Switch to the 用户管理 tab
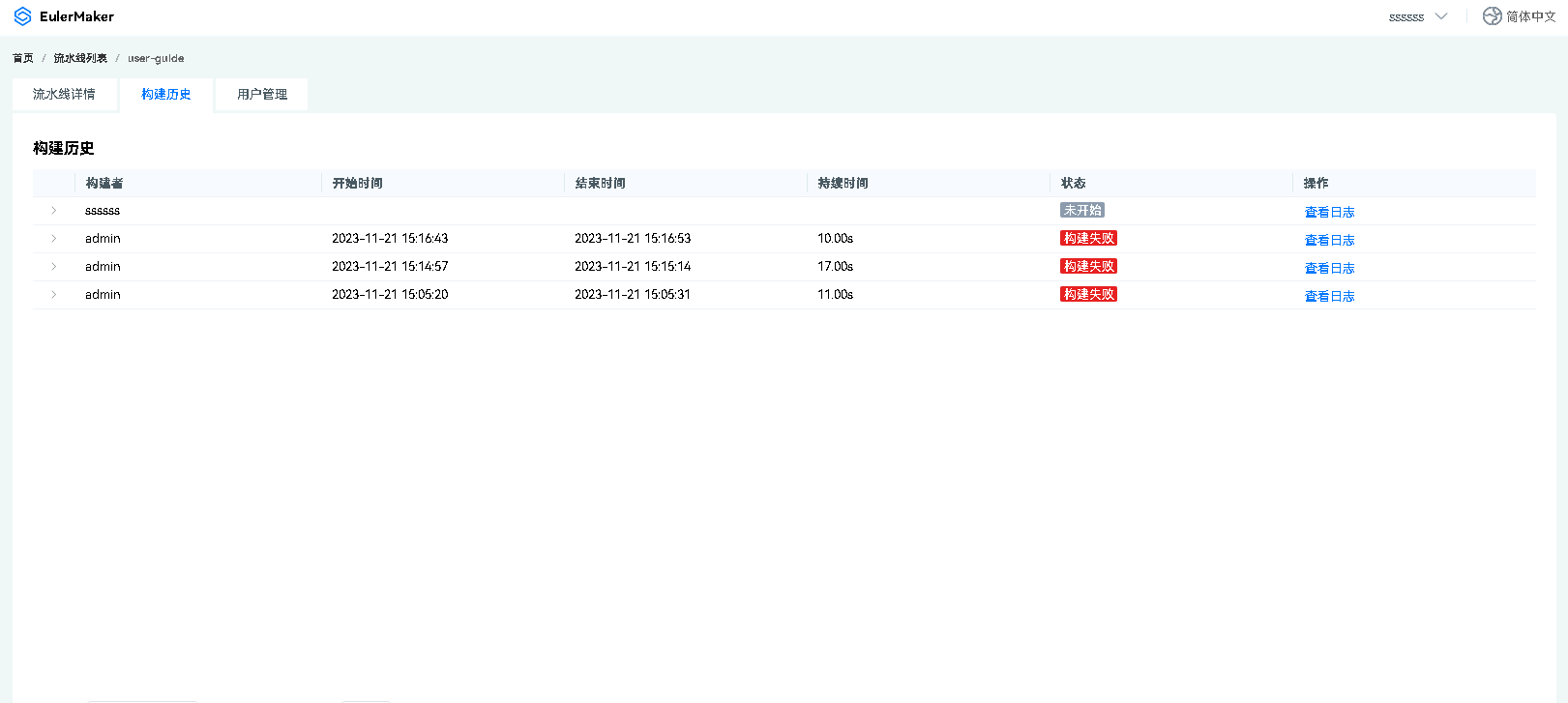Image resolution: width=1568 pixels, height=703 pixels. pyautogui.click(x=262, y=95)
